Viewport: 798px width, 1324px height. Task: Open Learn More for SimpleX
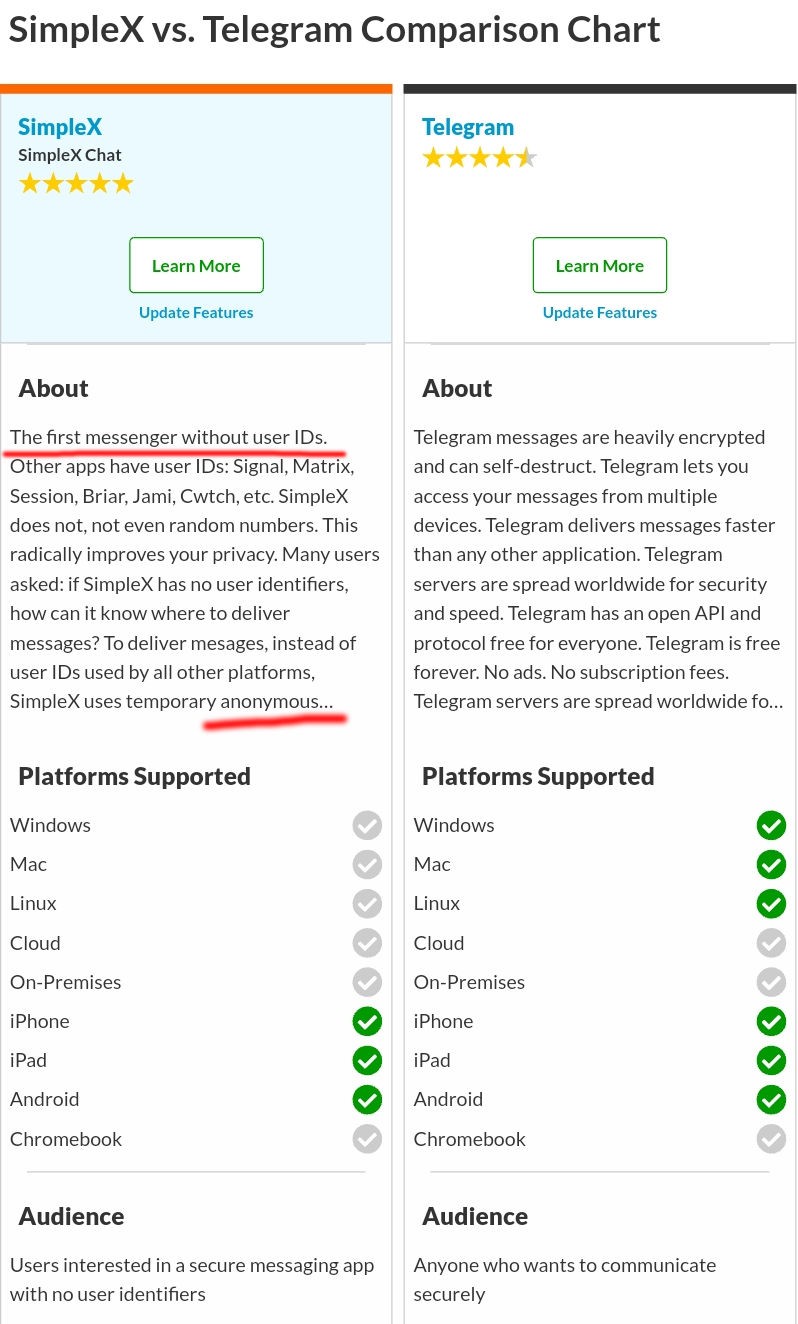pos(196,265)
